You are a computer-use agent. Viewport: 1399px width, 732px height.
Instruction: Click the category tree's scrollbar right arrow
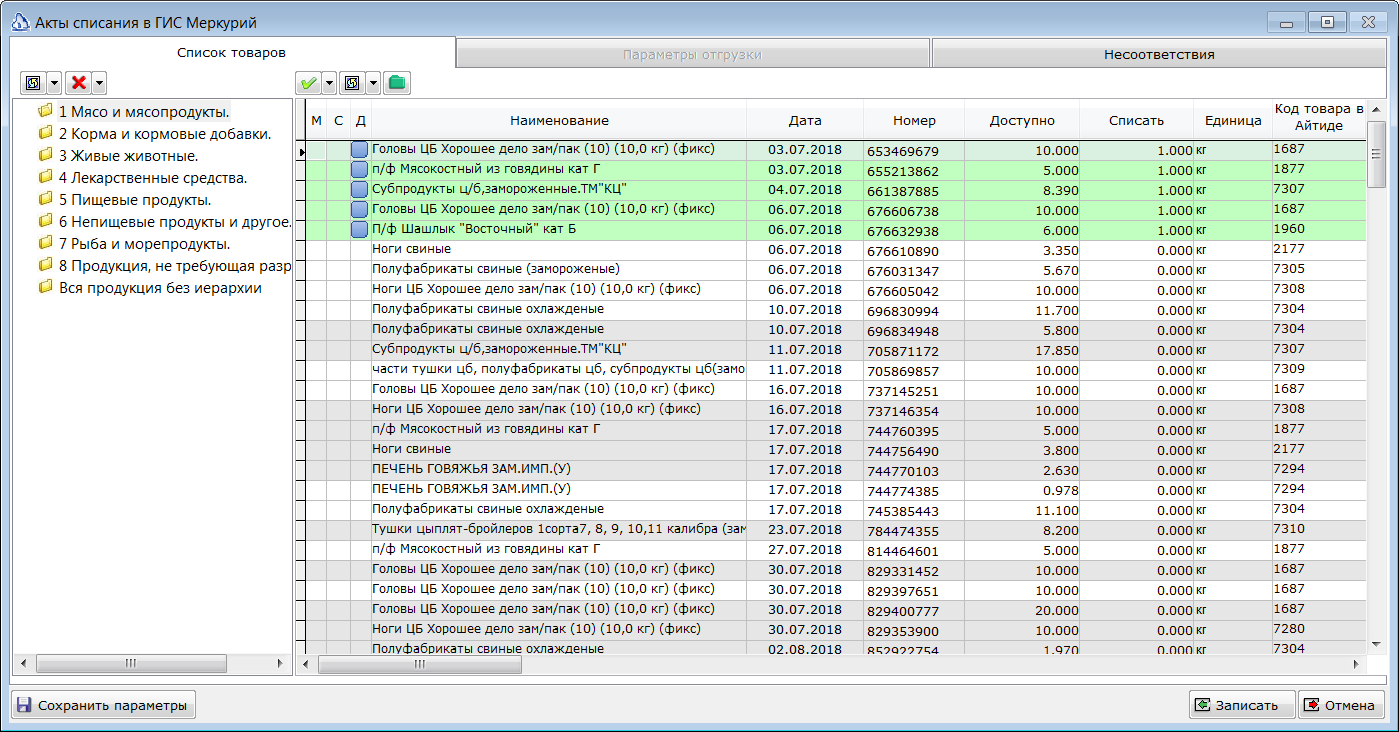281,663
